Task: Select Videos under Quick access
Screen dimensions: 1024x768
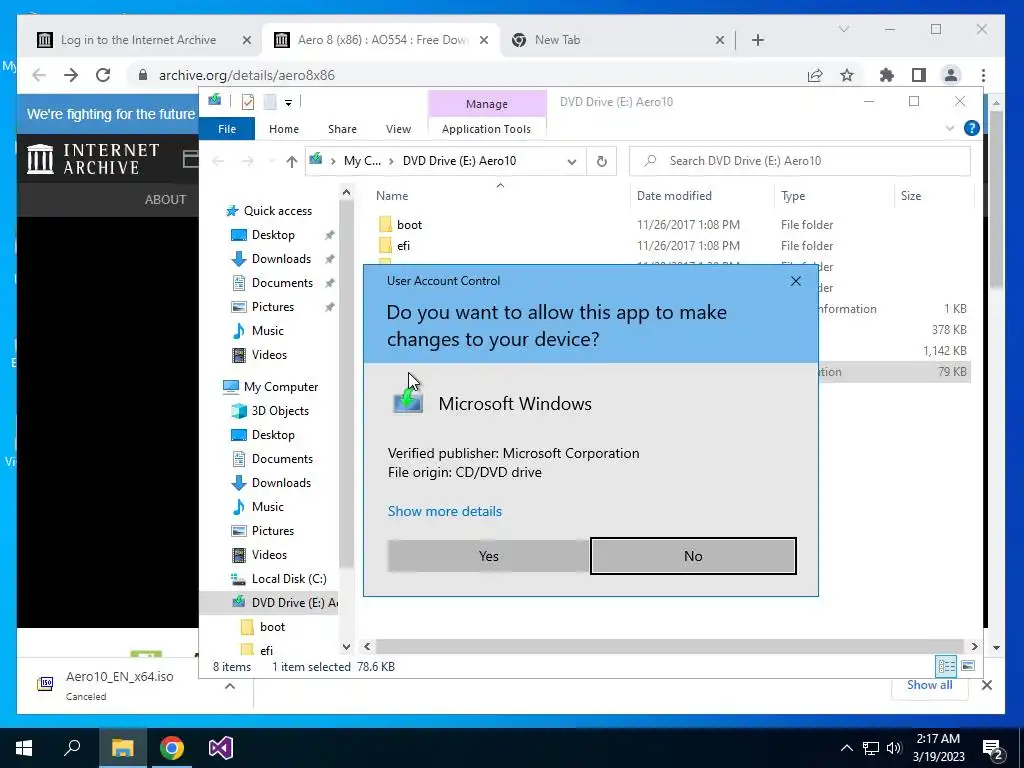Action: (x=269, y=355)
